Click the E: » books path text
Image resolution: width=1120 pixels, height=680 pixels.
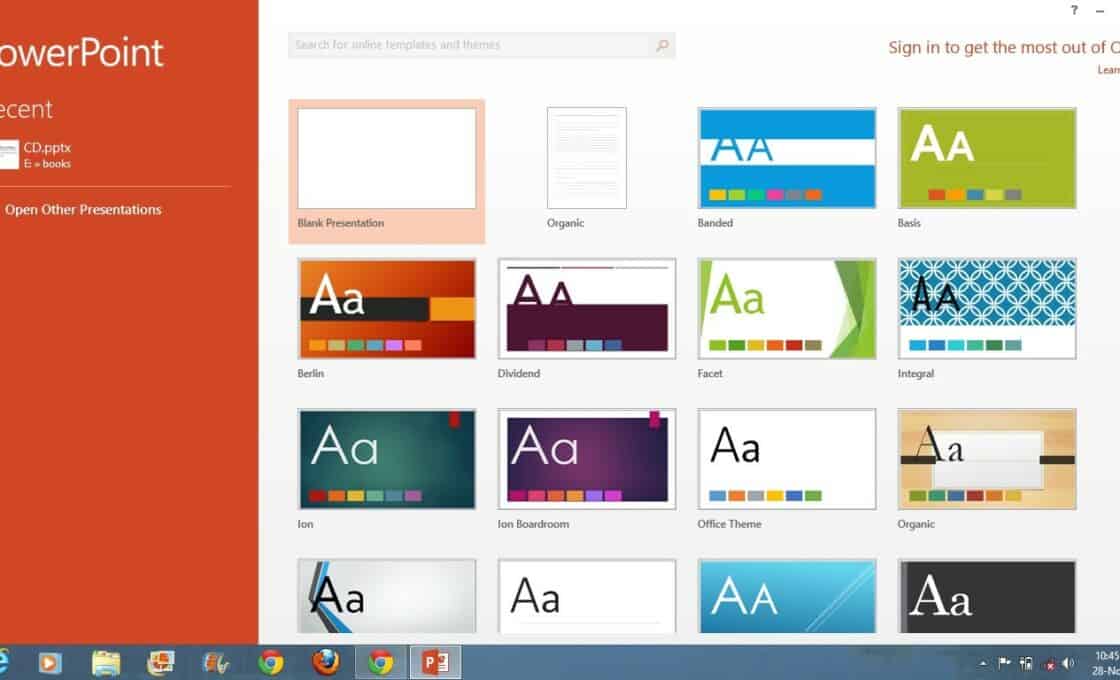(47, 164)
